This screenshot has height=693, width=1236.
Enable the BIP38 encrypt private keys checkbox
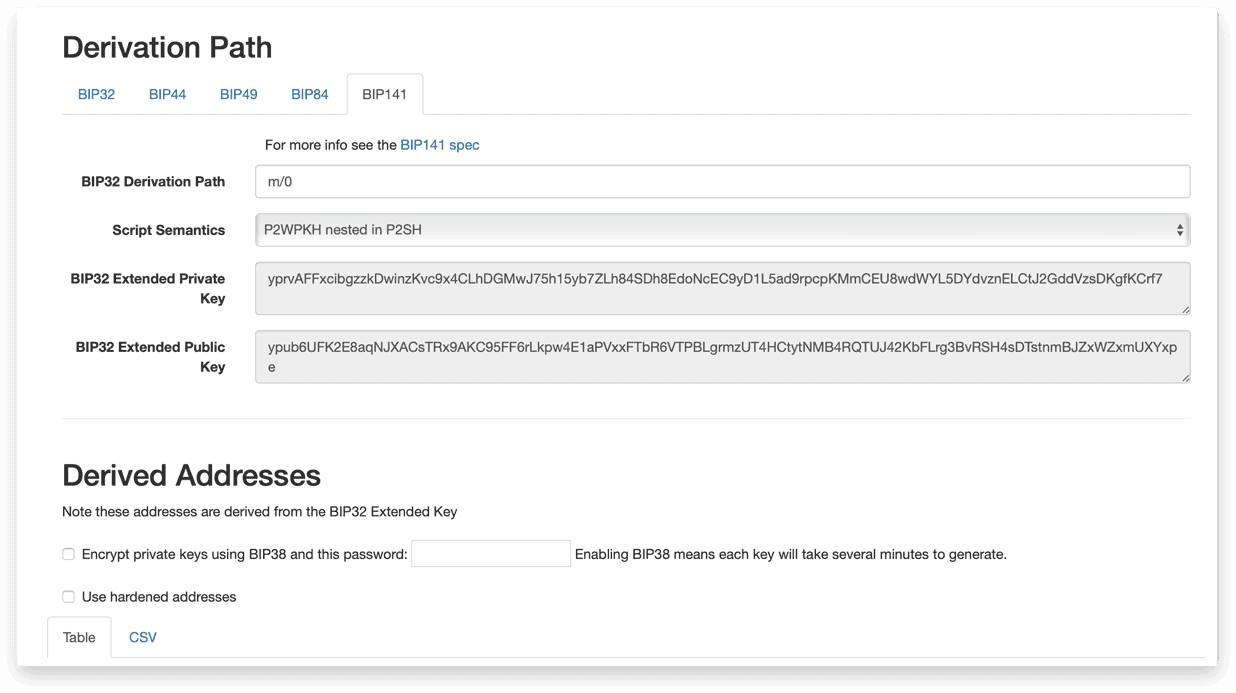click(x=68, y=554)
